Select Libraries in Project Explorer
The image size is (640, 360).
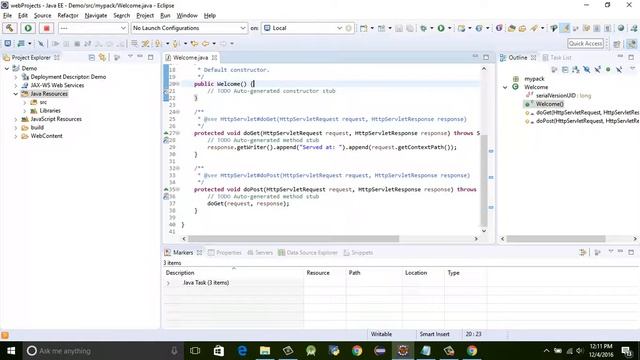50,111
